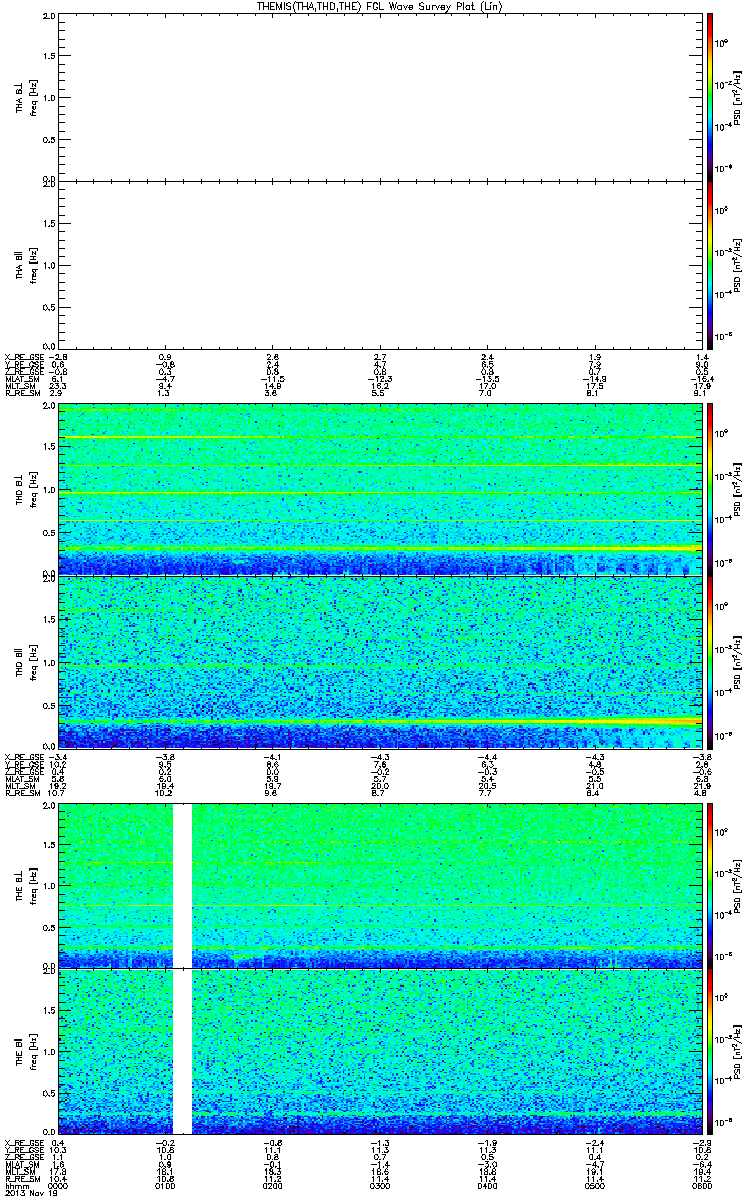Click the THE B-perp spectrogram panel
The width and height of the screenshot is (750, 1200).
[x=380, y=886]
